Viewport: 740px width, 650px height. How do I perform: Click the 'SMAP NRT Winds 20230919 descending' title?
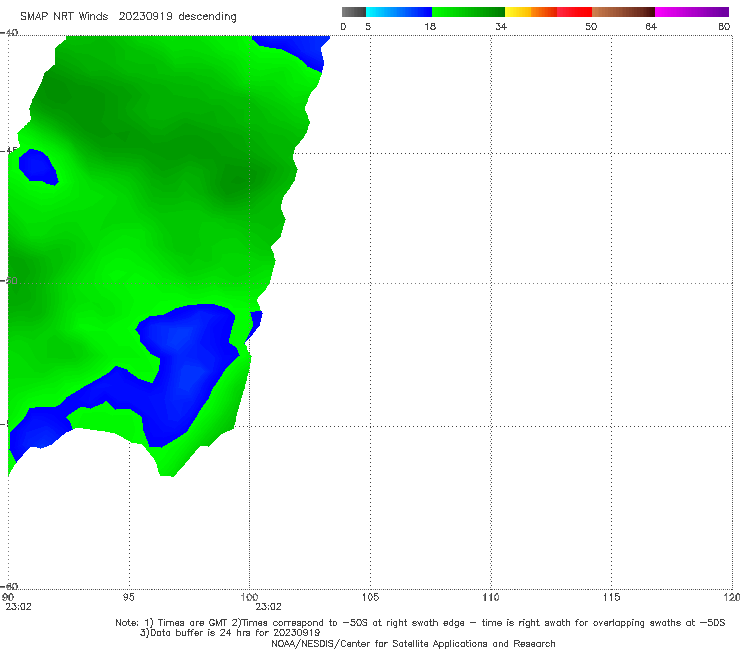click(128, 17)
